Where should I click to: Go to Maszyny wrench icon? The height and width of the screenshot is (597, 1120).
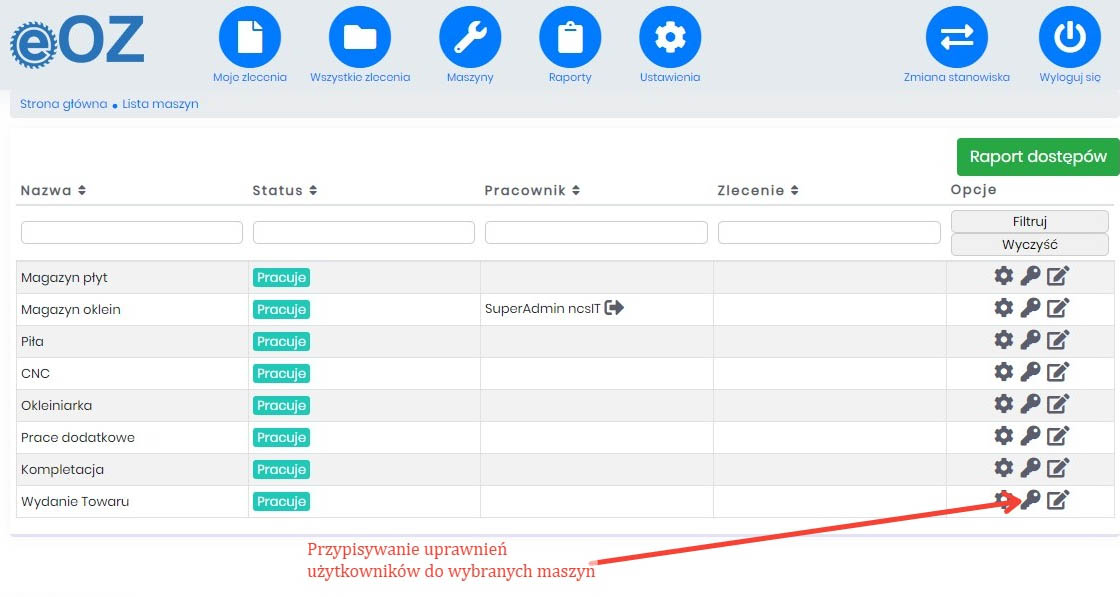click(x=470, y=38)
